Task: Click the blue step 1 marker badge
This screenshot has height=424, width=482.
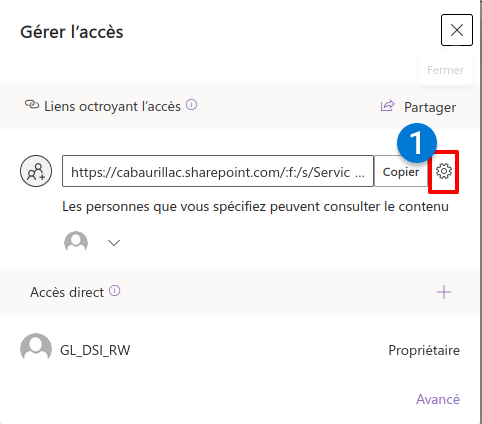Action: (x=417, y=143)
